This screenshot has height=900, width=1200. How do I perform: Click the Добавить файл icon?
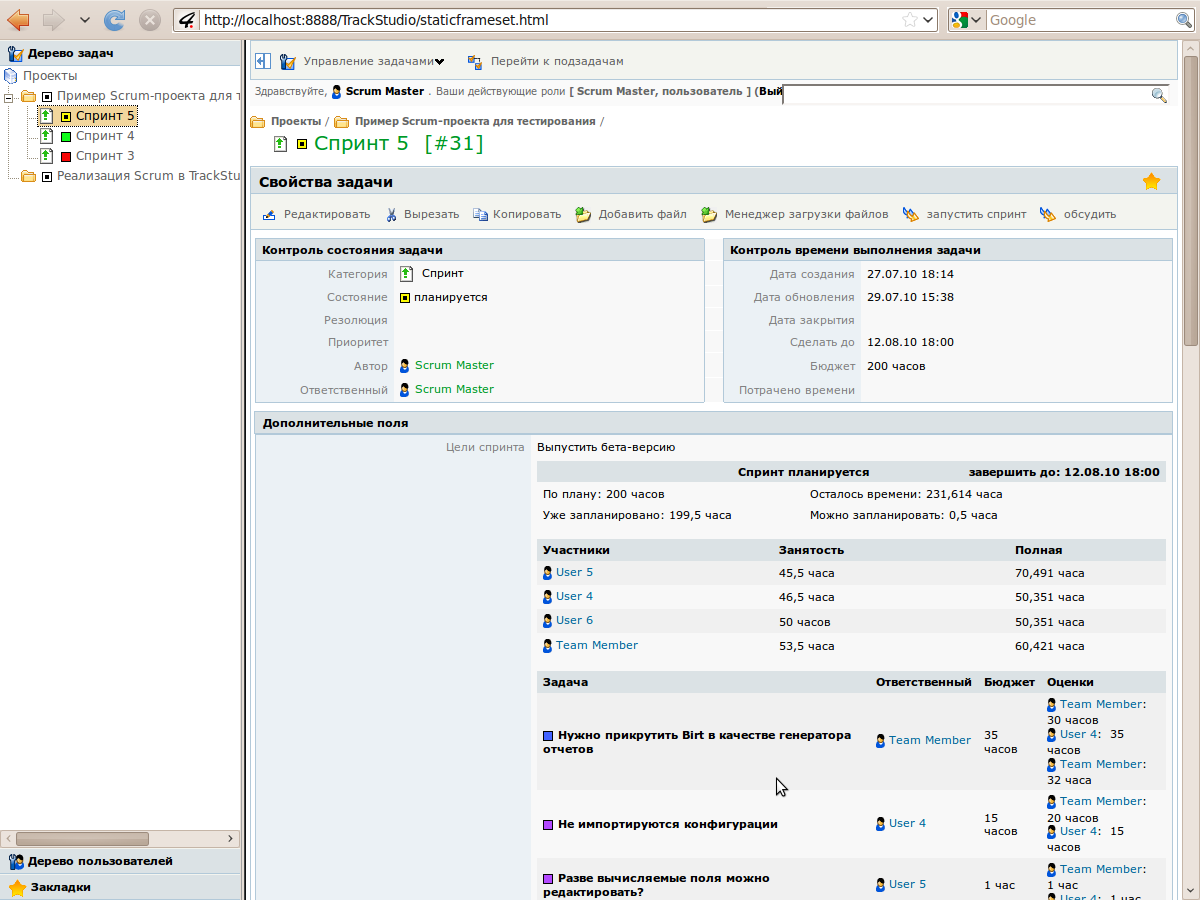pyautogui.click(x=584, y=214)
